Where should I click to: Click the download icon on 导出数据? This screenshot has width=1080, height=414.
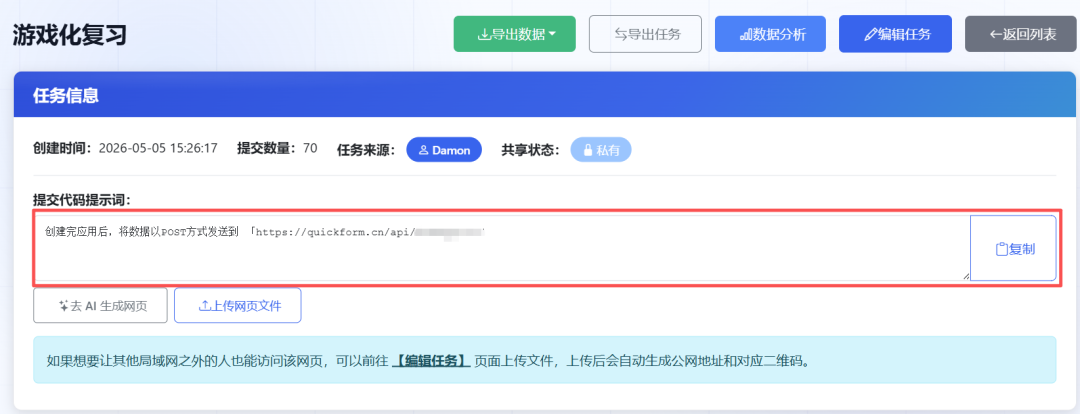(483, 34)
